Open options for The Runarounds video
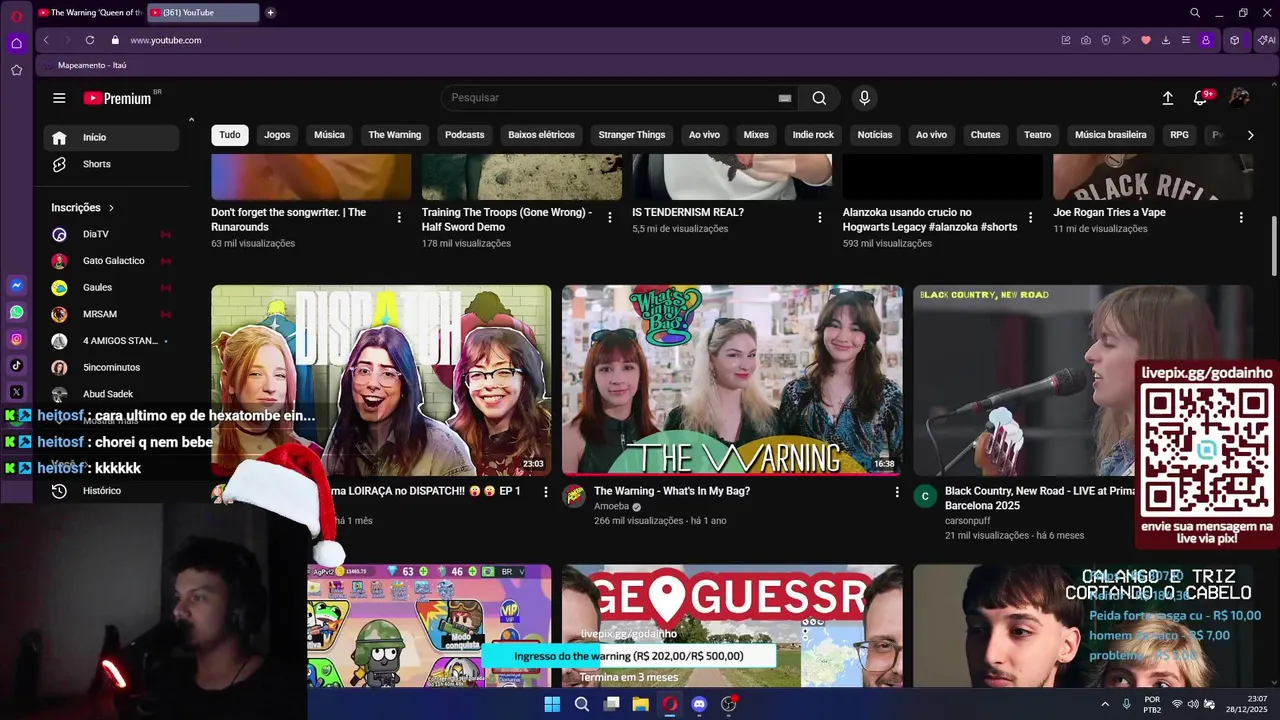This screenshot has height=720, width=1280. pos(399,217)
